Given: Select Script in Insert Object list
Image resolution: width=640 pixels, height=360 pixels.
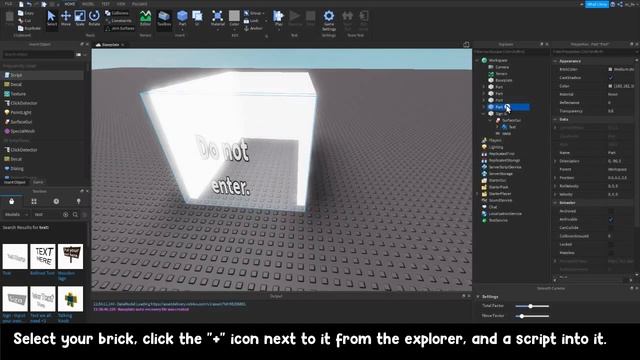Looking at the screenshot, I should click(43, 75).
